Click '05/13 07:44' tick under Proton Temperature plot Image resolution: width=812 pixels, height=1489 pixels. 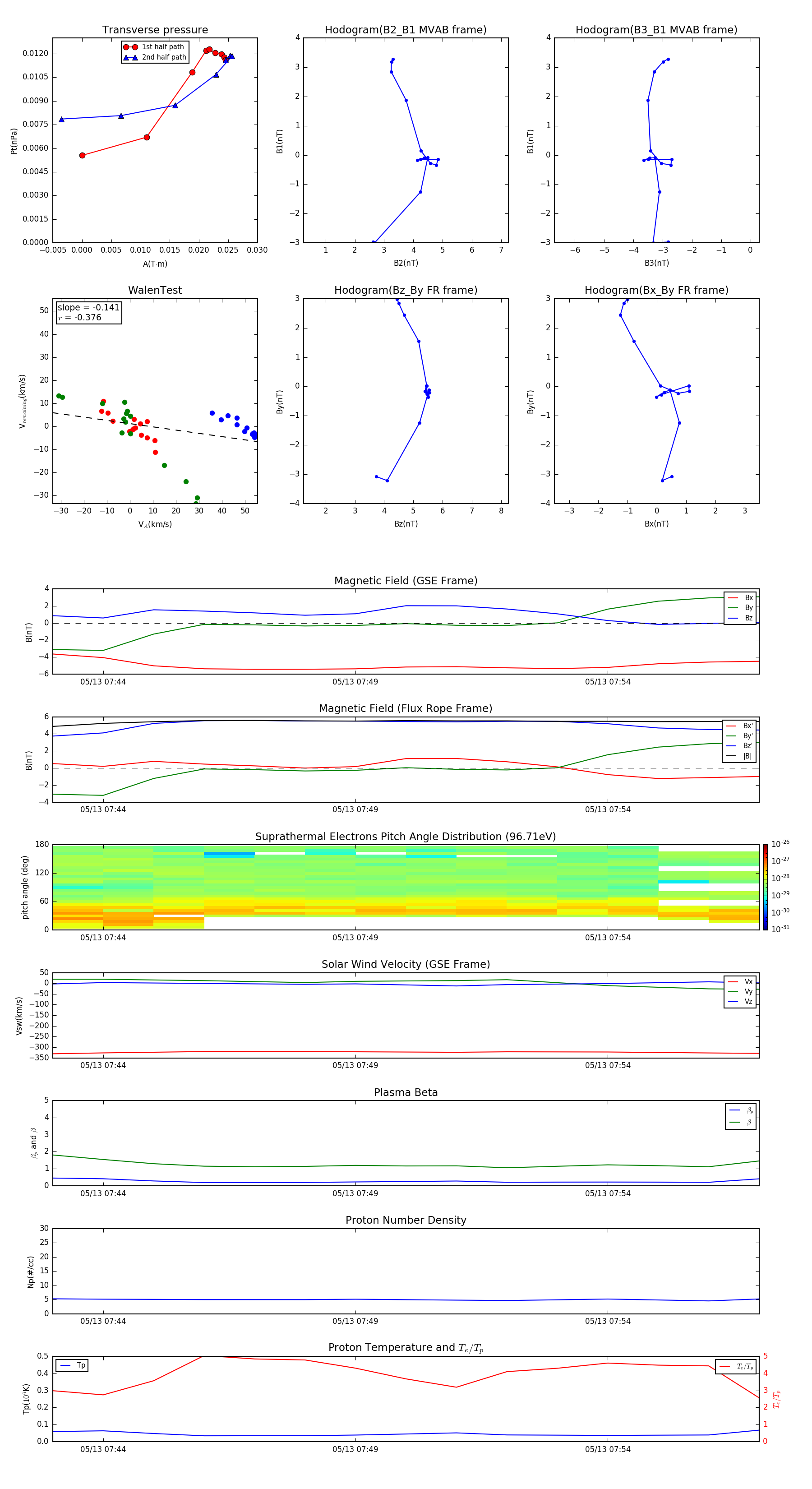coord(103,1449)
